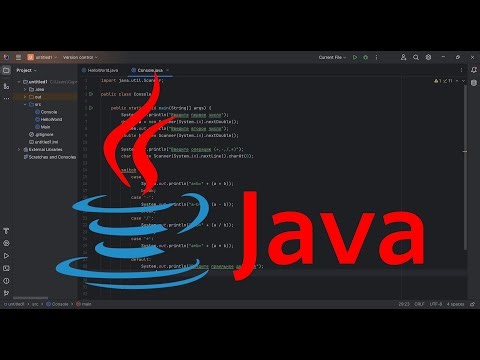Change UTF-8 file encoding in status bar
This screenshot has height=360, width=480.
point(436,304)
